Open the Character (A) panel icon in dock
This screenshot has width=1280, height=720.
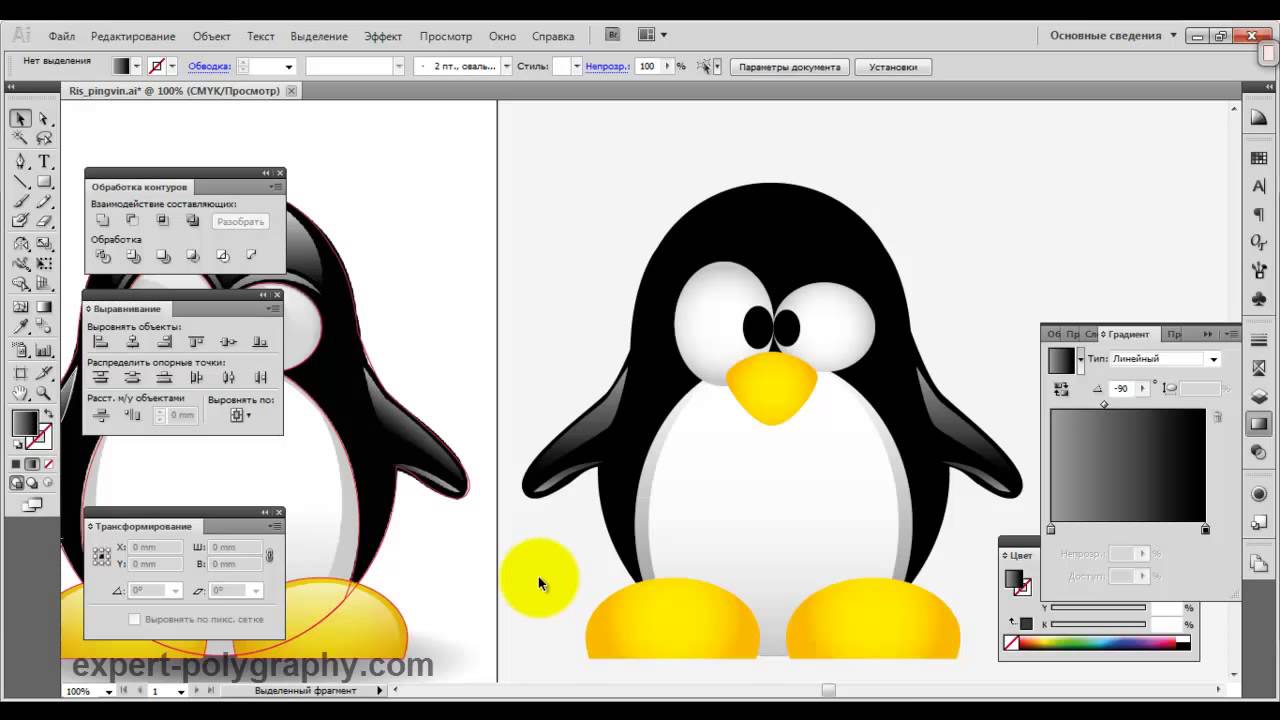[x=1259, y=186]
